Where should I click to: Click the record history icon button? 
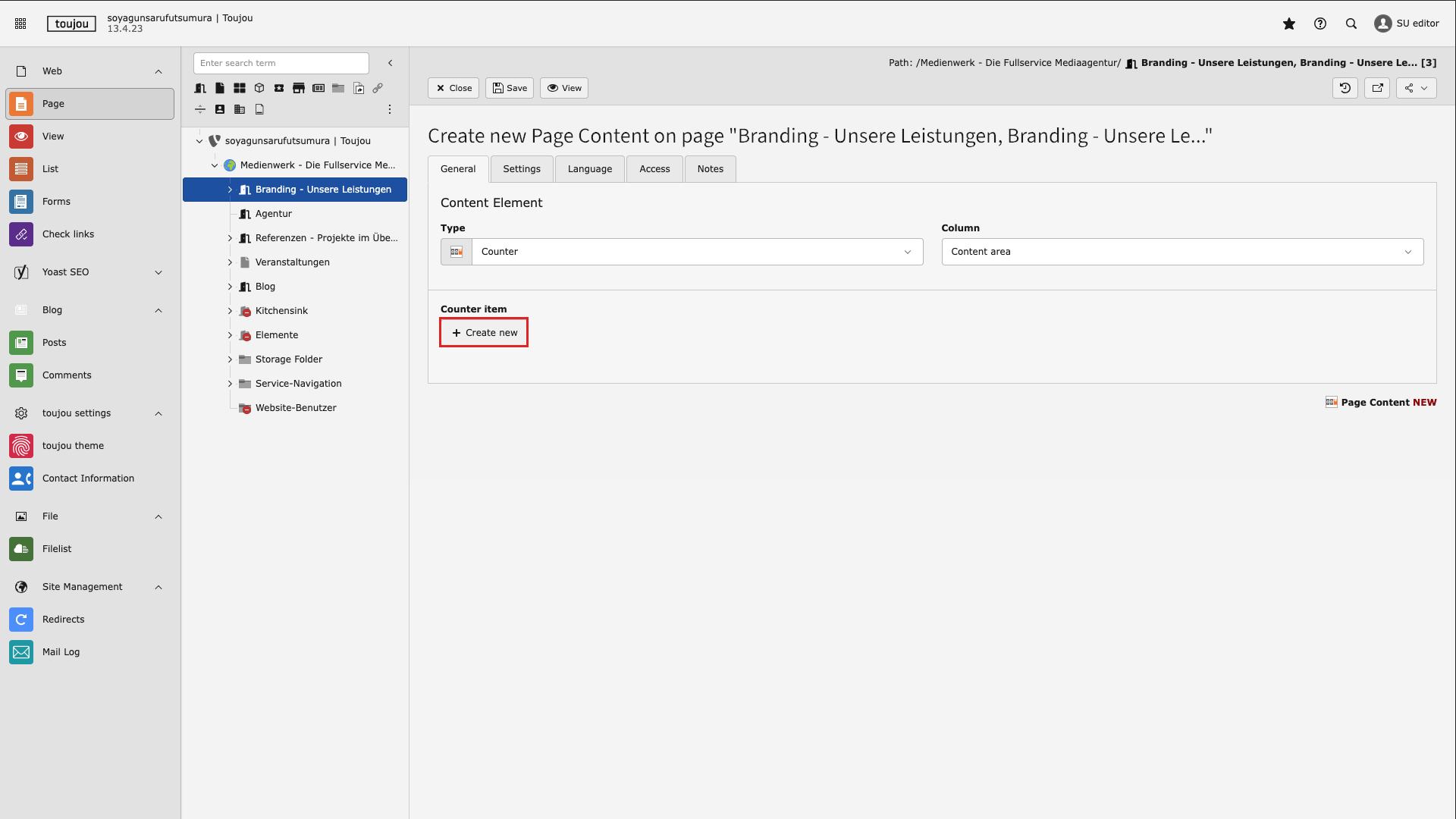click(1345, 88)
